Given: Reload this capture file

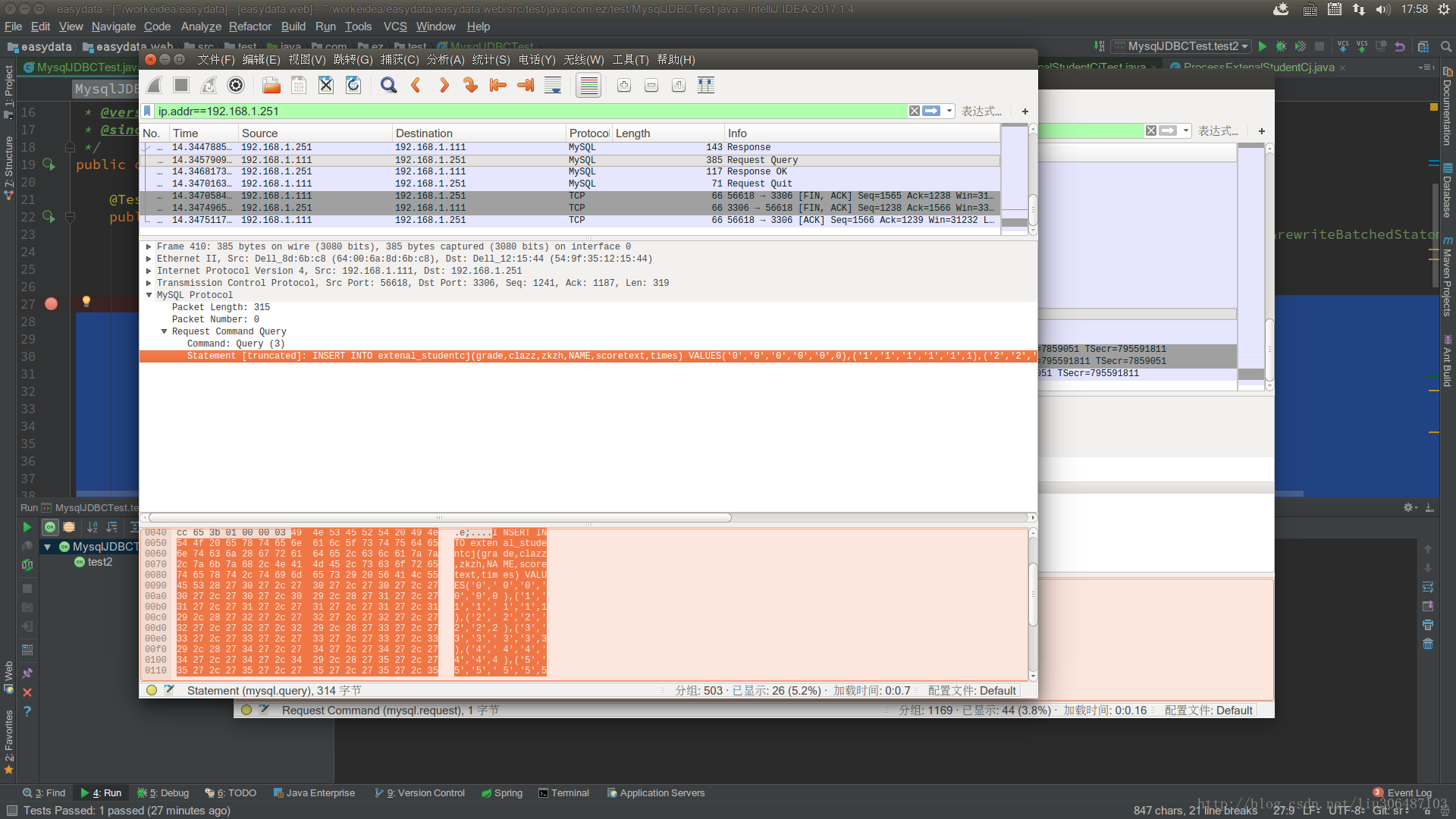Looking at the screenshot, I should click(353, 86).
